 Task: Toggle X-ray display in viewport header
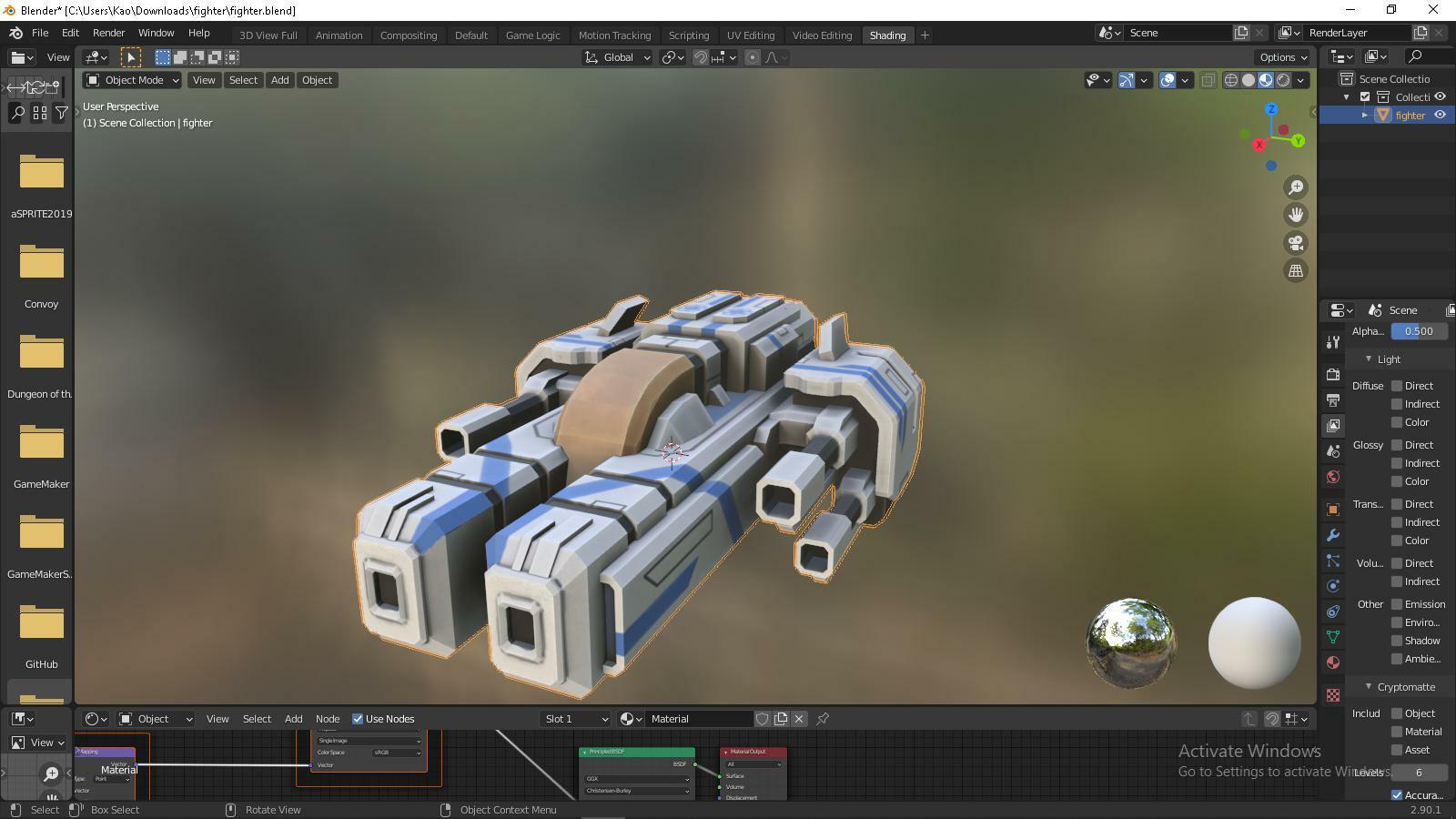[1208, 80]
